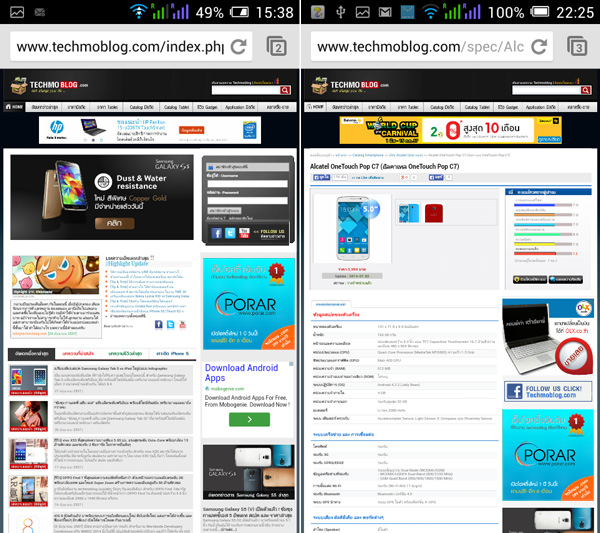Click left yellow button under rating panel
Viewport: 600px width, 533px height.
tap(530, 280)
